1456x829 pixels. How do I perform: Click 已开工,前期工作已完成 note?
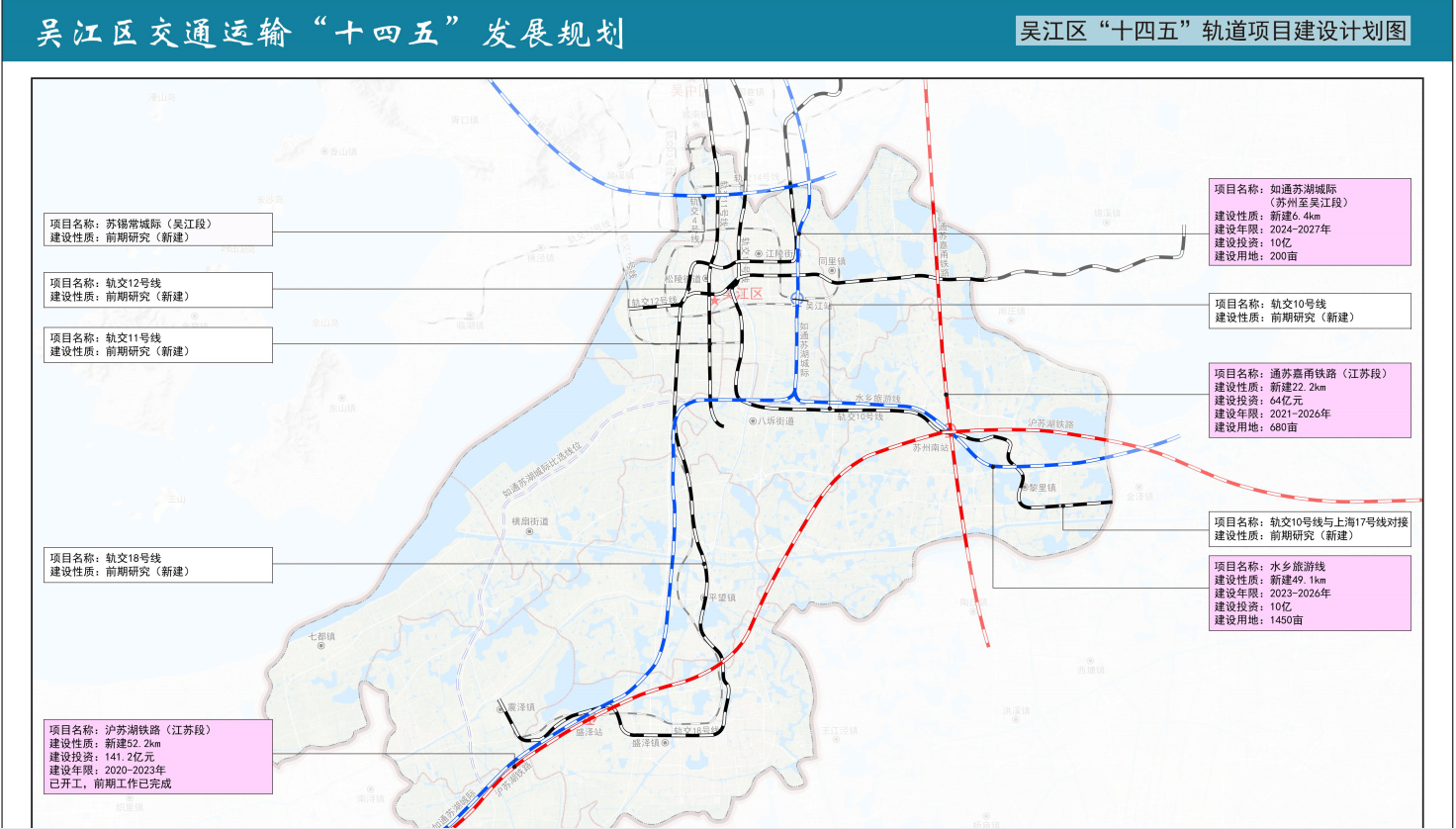pos(111,783)
